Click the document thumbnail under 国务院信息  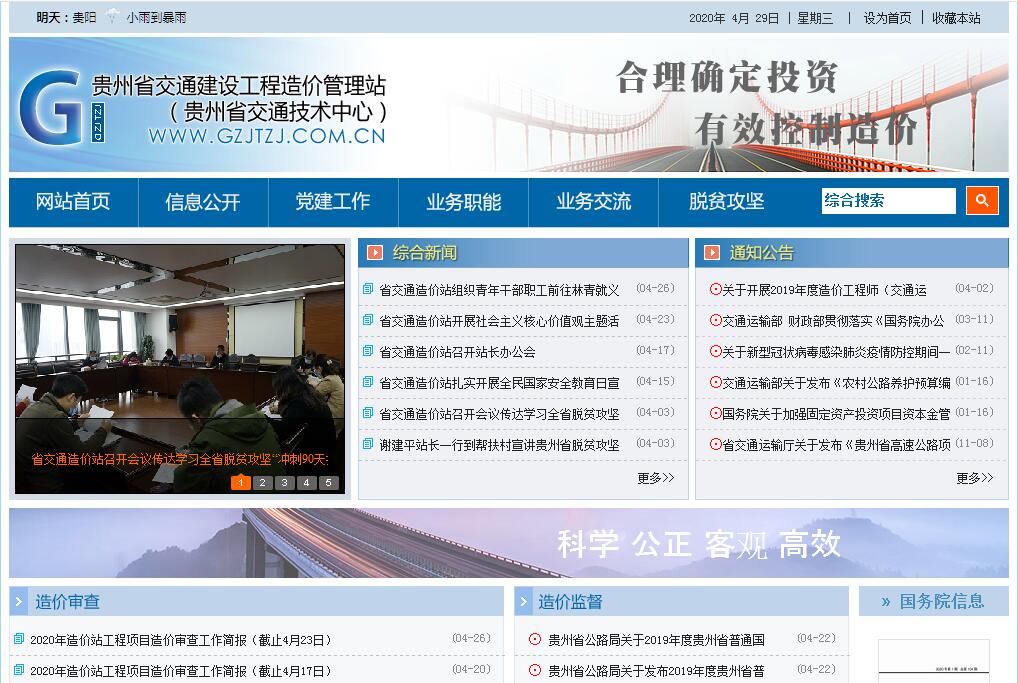(934, 661)
